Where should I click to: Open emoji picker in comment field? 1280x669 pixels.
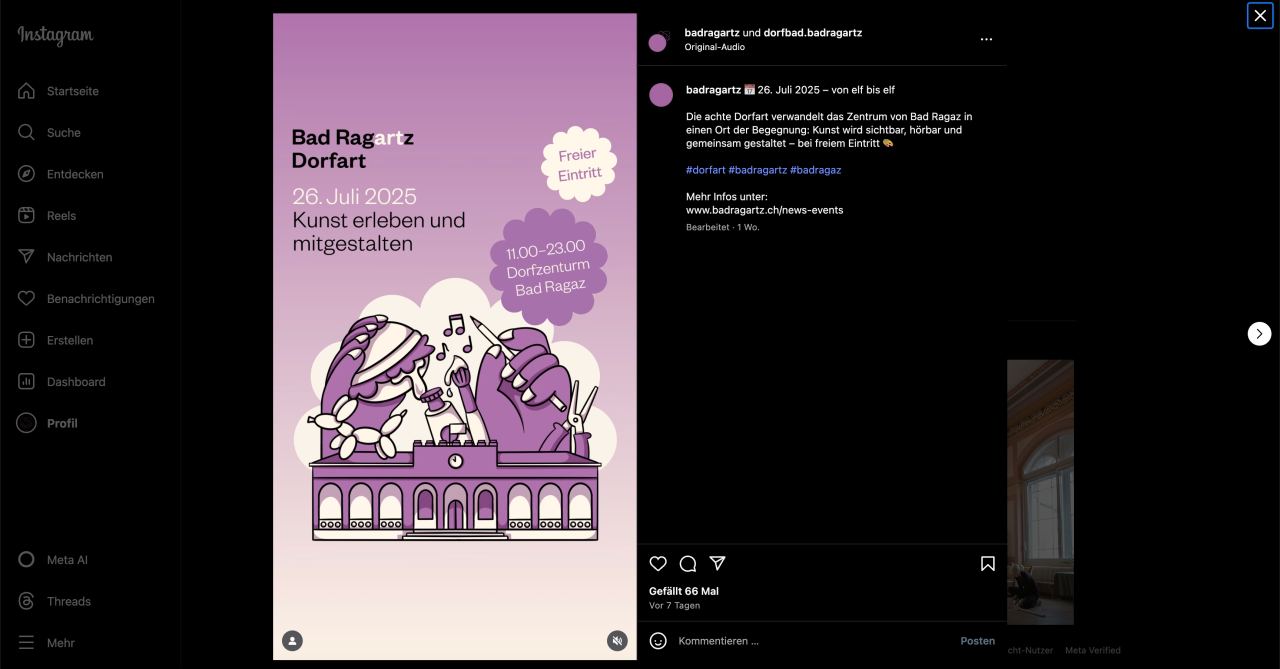(658, 641)
